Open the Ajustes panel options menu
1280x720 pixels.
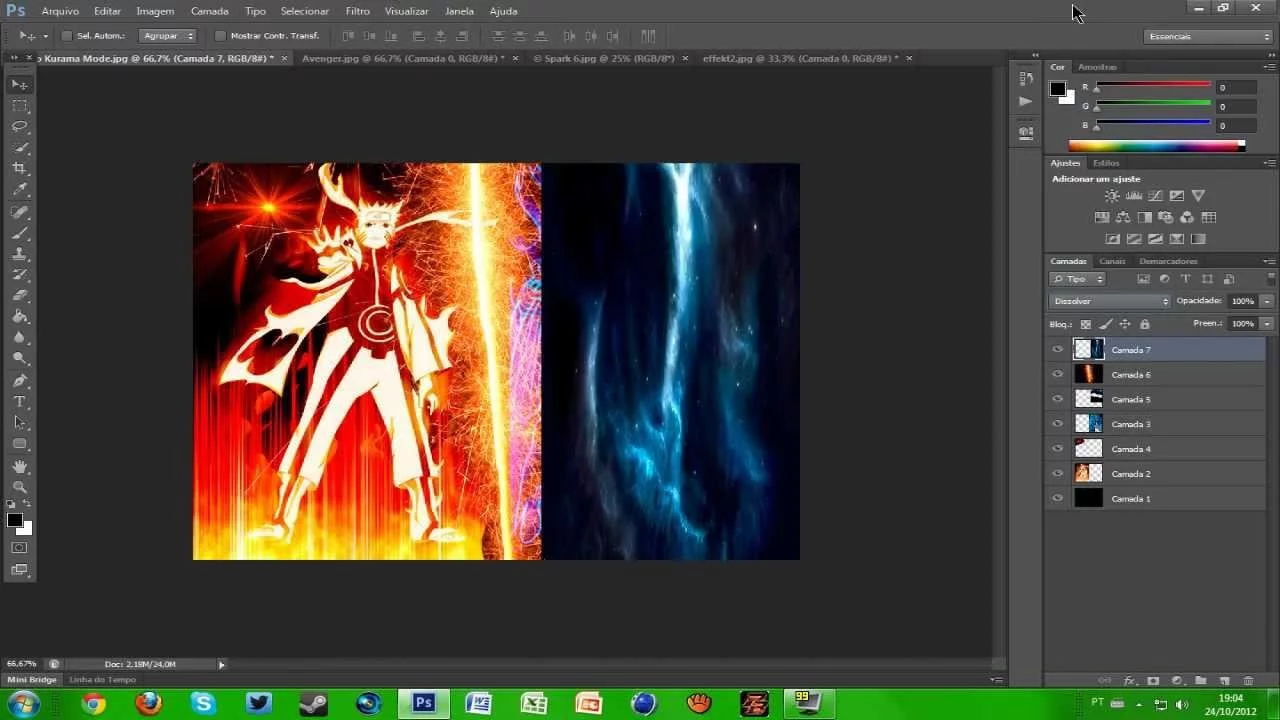(1269, 163)
